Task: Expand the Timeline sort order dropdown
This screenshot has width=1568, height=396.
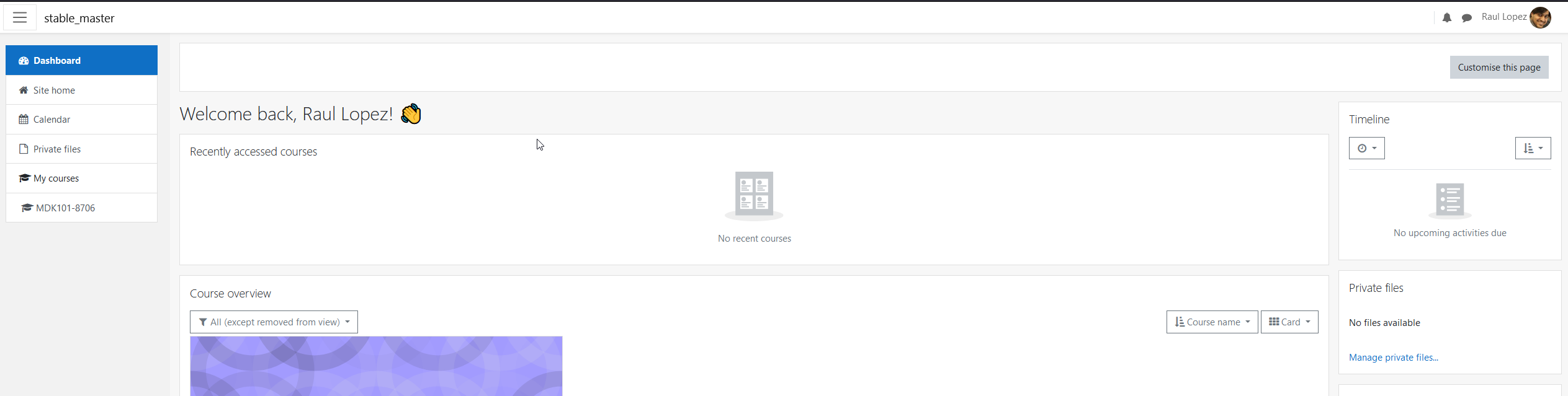Action: 1533,148
